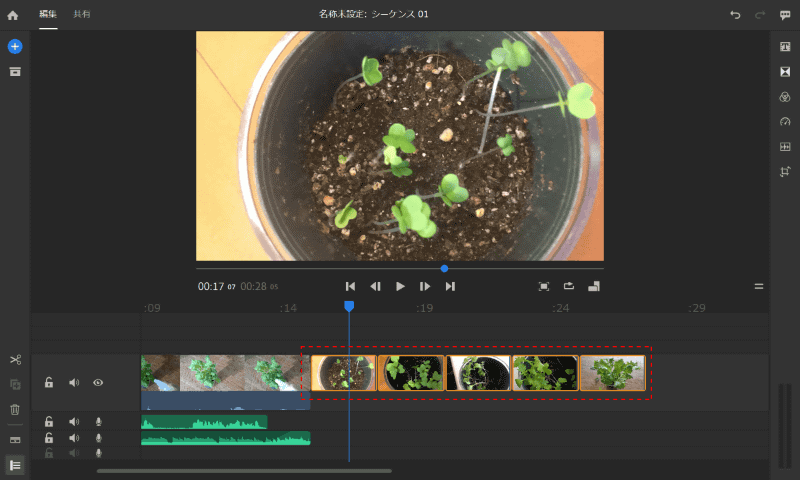
Task: Open the Transitions panel icon
Action: pyautogui.click(x=785, y=72)
